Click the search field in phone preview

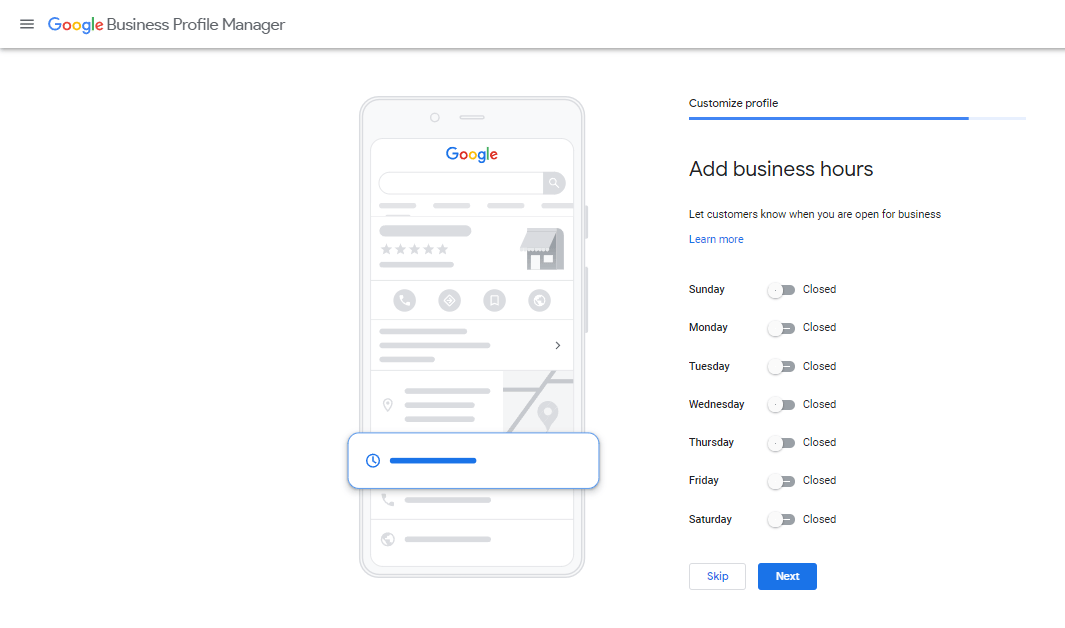(x=461, y=183)
